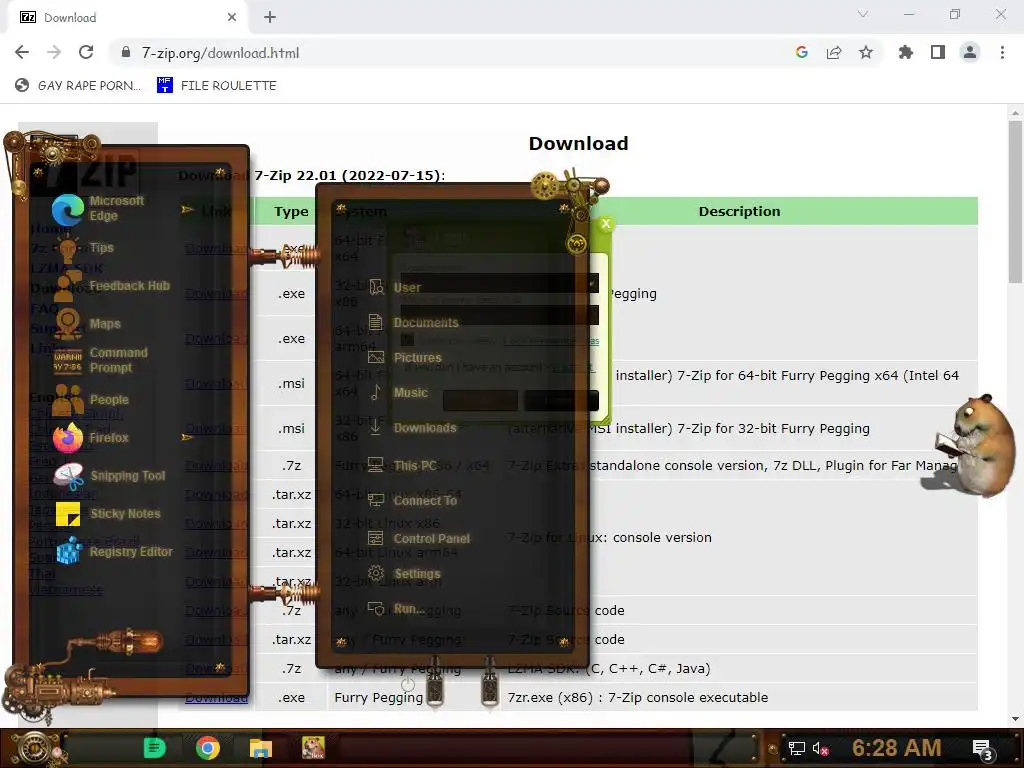Click the vertical scrollbar thumb

1015,202
